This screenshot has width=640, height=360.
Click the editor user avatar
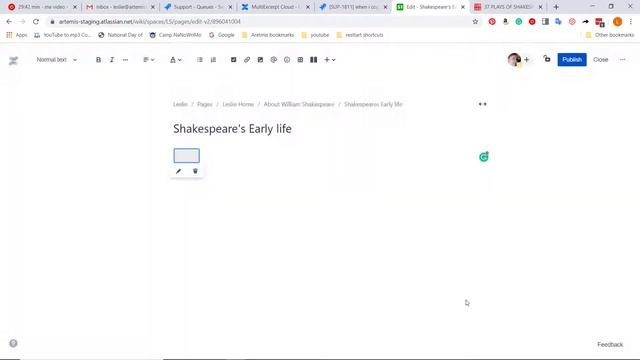tap(514, 60)
